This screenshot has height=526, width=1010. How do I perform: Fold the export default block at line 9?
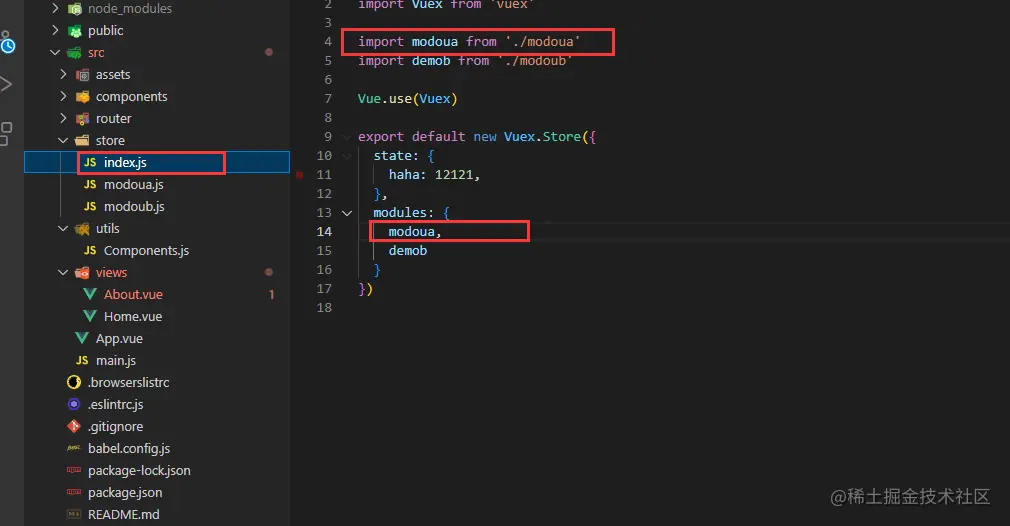coord(347,136)
